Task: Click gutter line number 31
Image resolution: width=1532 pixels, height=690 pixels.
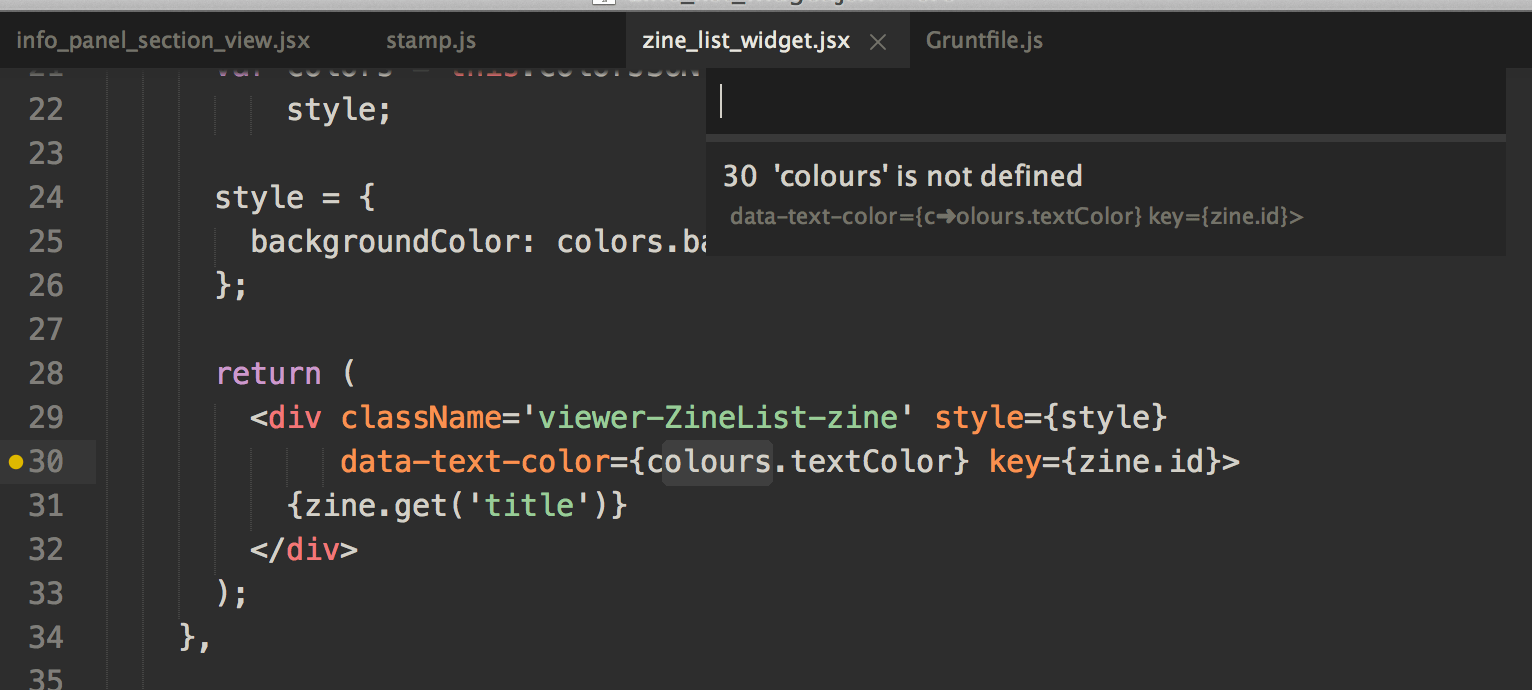Action: (46, 505)
